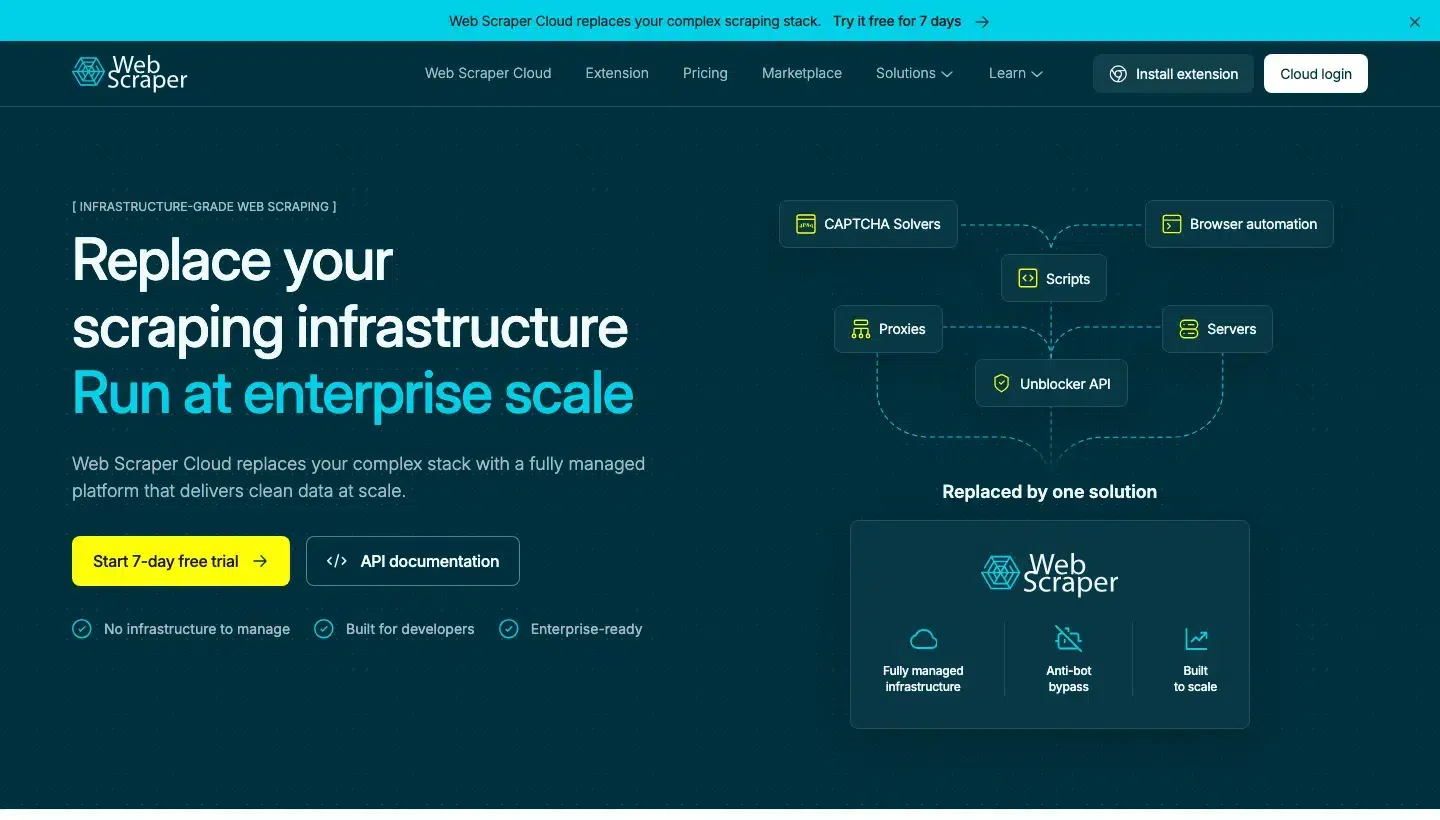Click the code brackets icon on API documentation
The width and height of the screenshot is (1440, 820).
click(x=337, y=561)
